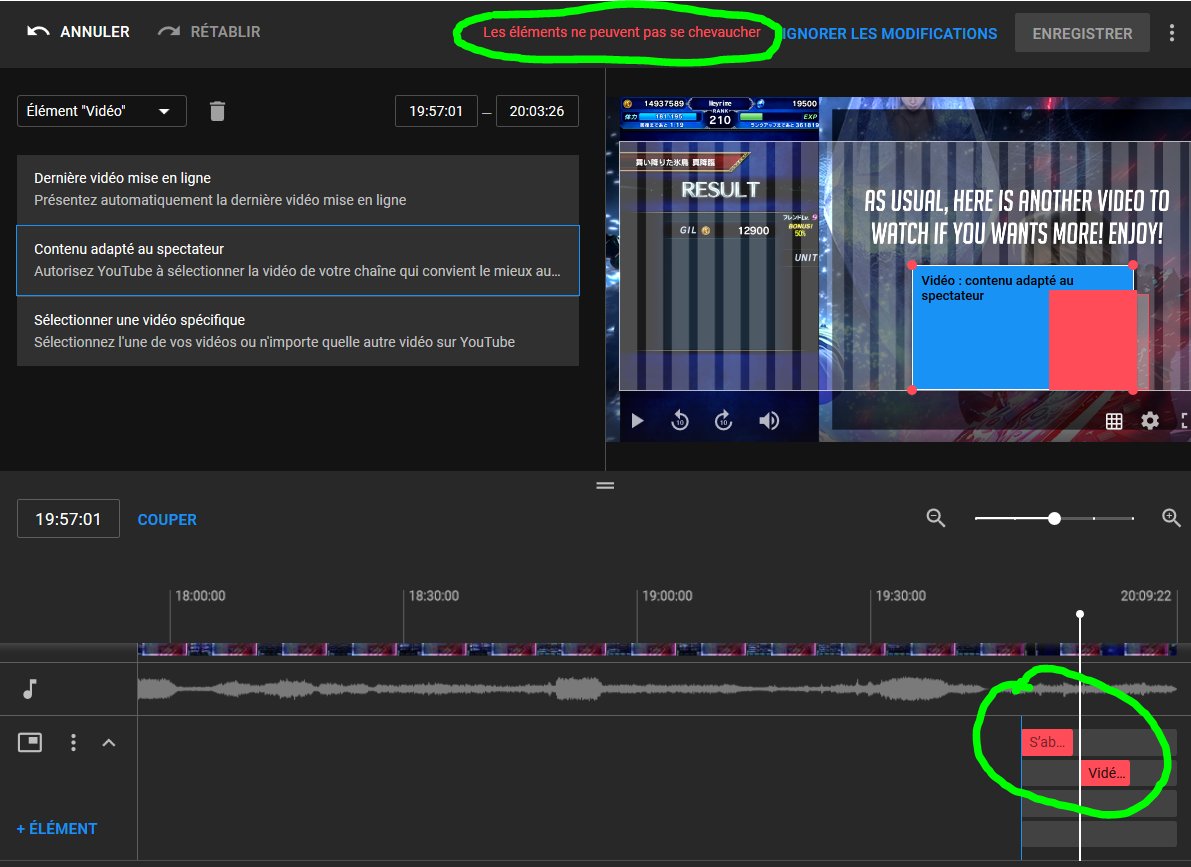The width and height of the screenshot is (1191, 867).
Task: Click the 19:30:00 timeline label
Action: coord(901,596)
